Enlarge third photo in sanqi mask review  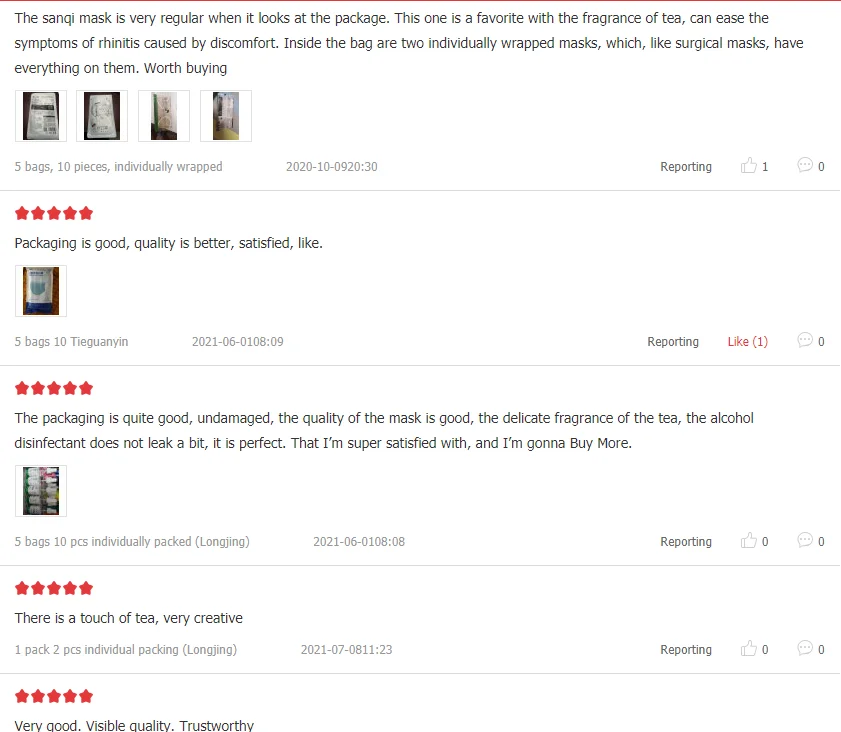[x=164, y=116]
